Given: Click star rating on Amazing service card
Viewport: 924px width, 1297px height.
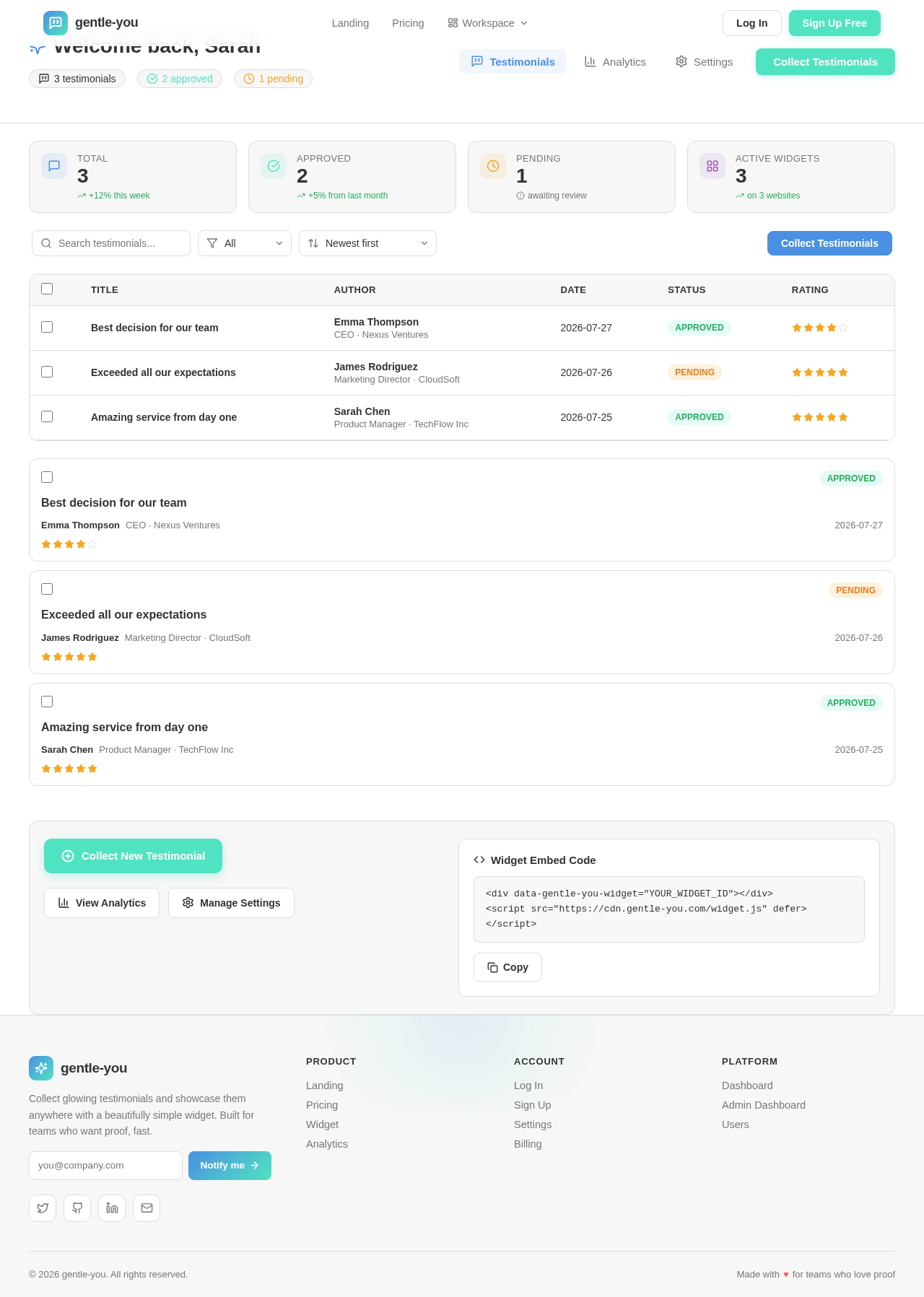Looking at the screenshot, I should [x=69, y=769].
